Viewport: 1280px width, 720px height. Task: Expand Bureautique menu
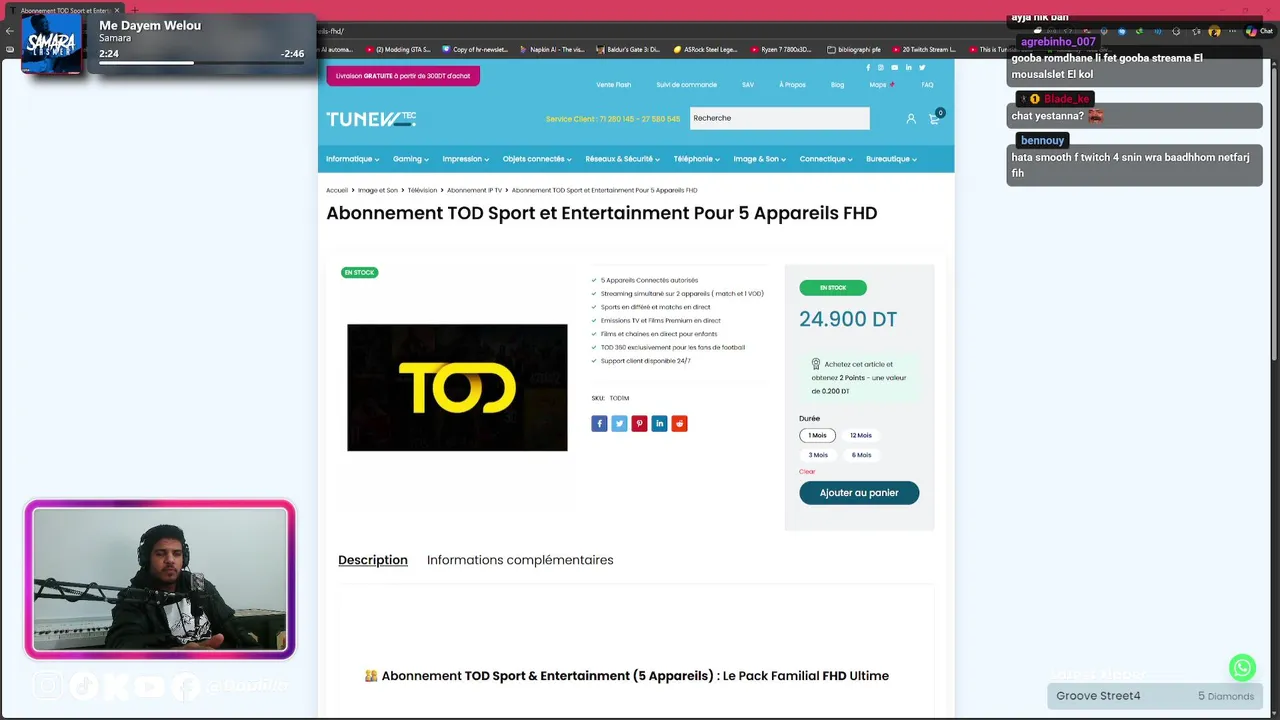coord(891,159)
